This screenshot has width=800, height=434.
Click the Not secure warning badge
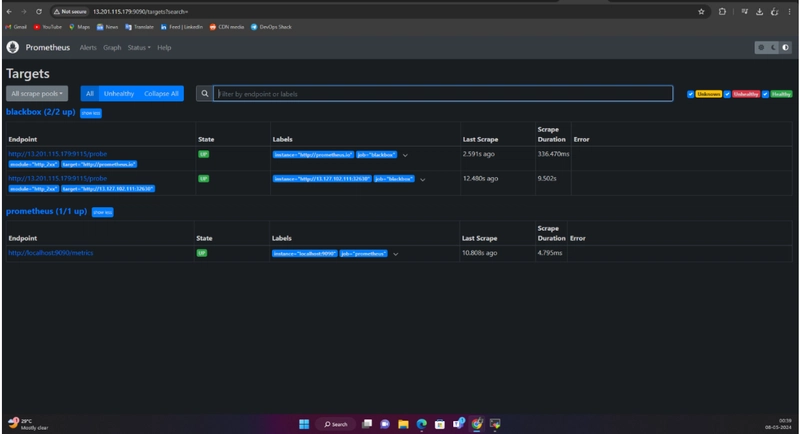click(70, 11)
